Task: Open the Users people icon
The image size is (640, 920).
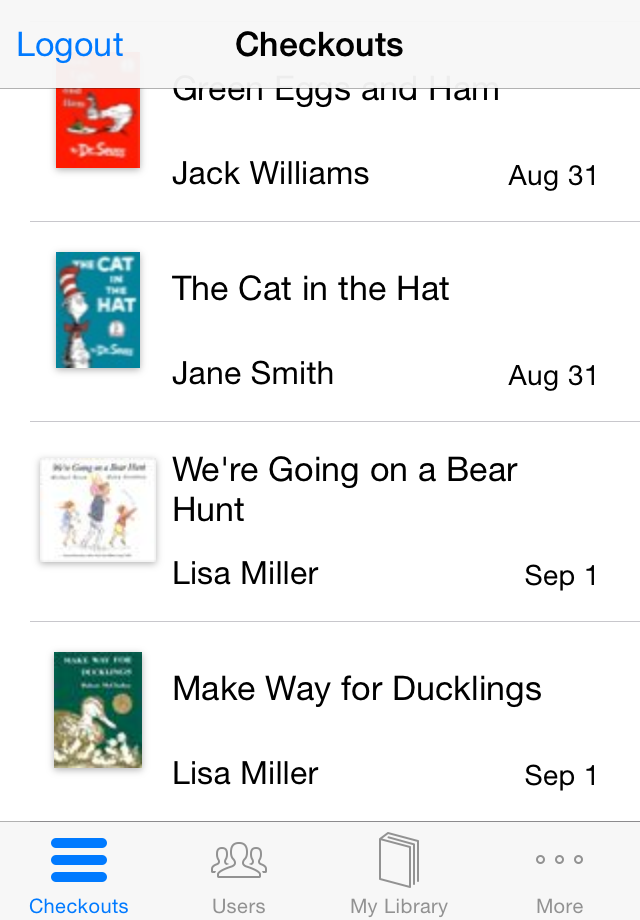Action: click(239, 860)
